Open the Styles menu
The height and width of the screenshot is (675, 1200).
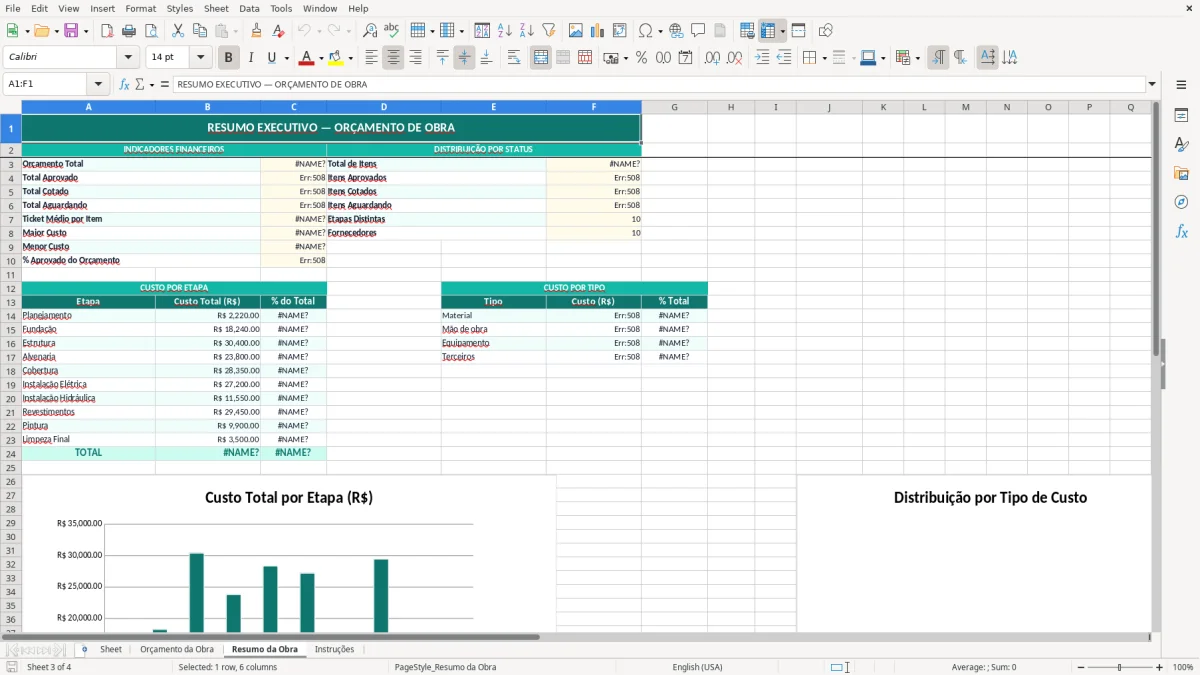(180, 8)
